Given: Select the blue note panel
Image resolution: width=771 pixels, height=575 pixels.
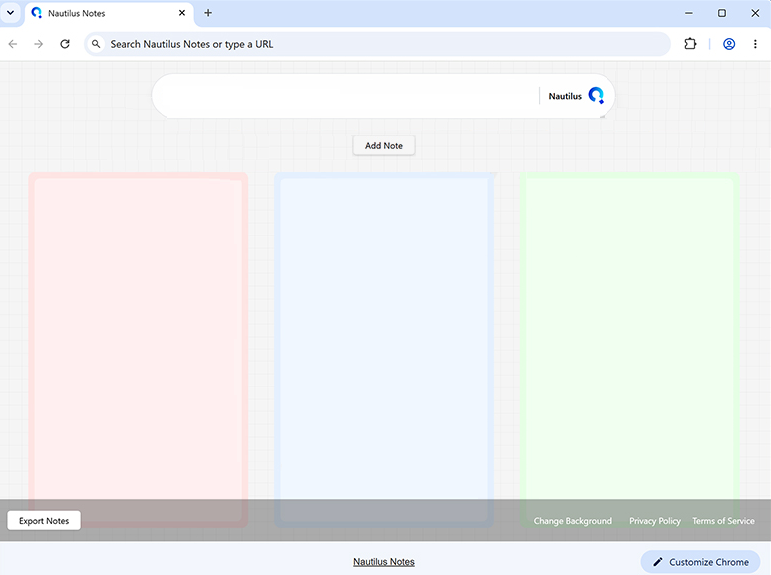Looking at the screenshot, I should click(384, 350).
